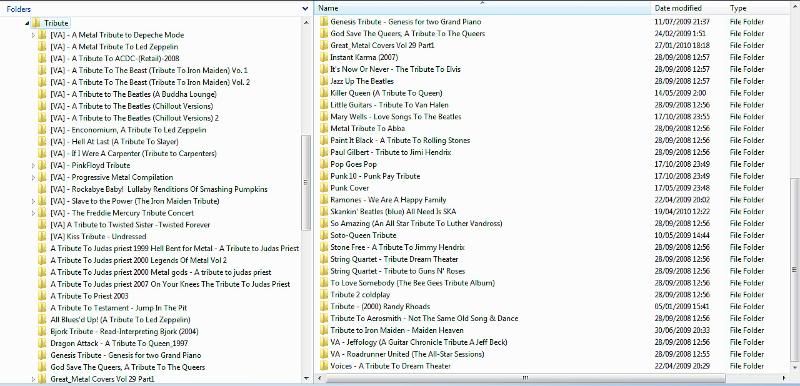Click folder icon beside All Blues'd Up! in tree
This screenshot has height=386, width=800.
[42, 320]
